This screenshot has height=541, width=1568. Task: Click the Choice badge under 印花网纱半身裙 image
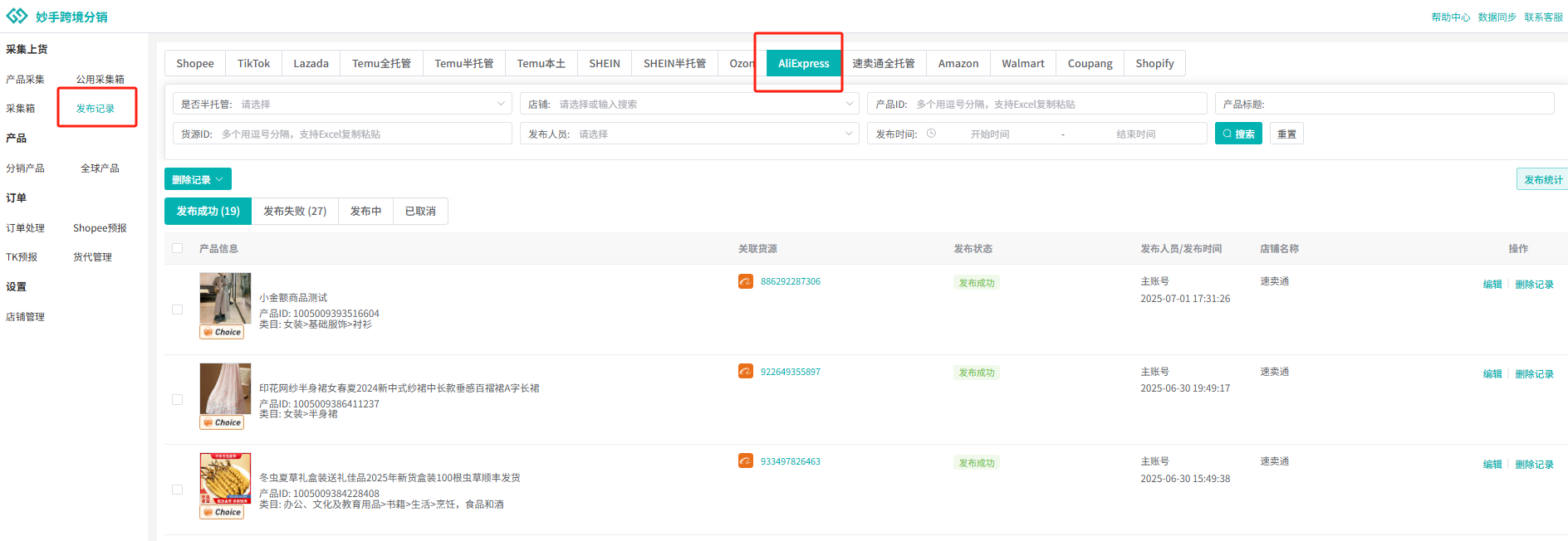tap(222, 422)
